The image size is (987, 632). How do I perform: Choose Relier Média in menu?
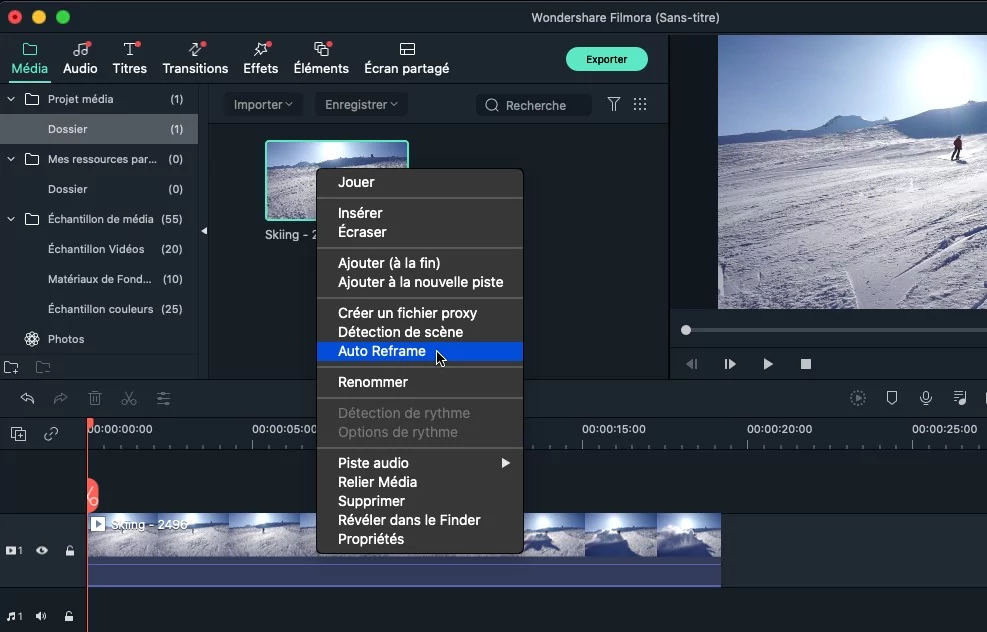click(420, 482)
